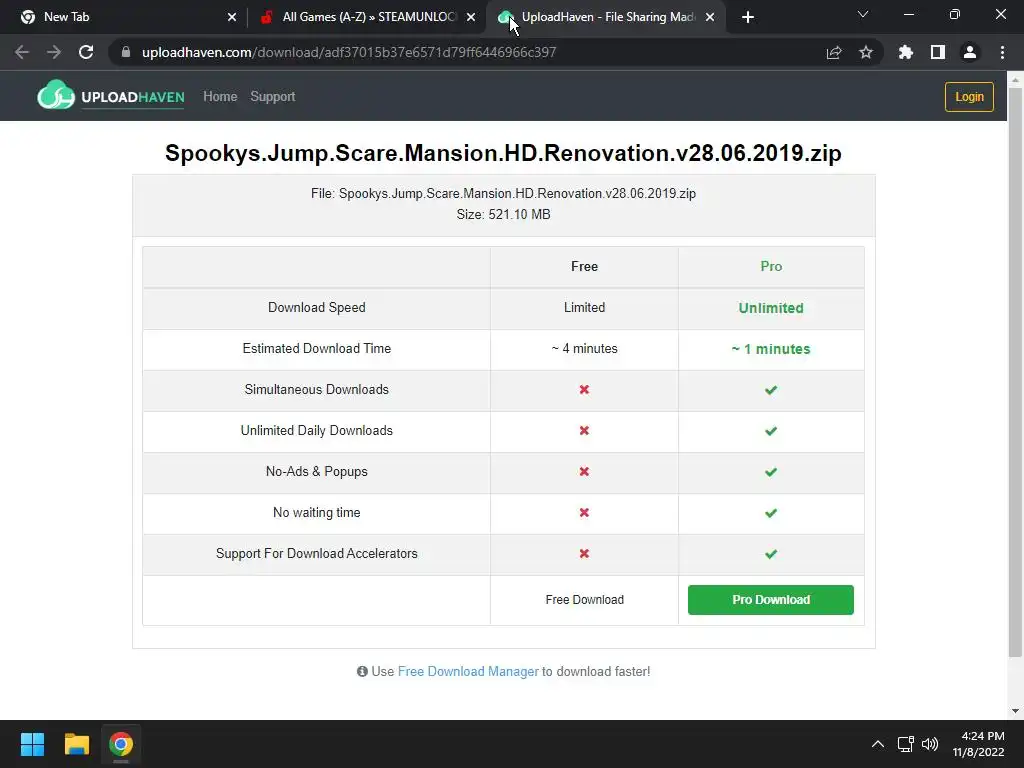This screenshot has width=1024, height=768.
Task: Open the Support nav link
Action: pyautogui.click(x=272, y=97)
